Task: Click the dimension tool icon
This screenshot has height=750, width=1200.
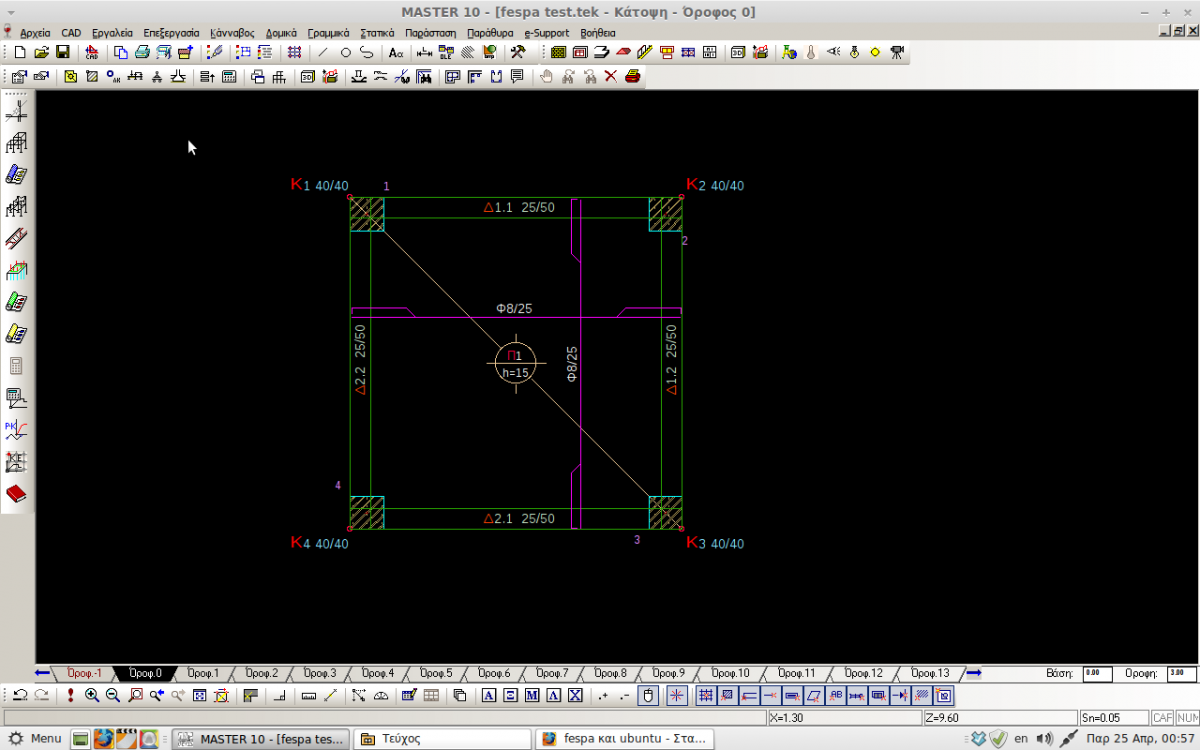Action: [x=424, y=52]
